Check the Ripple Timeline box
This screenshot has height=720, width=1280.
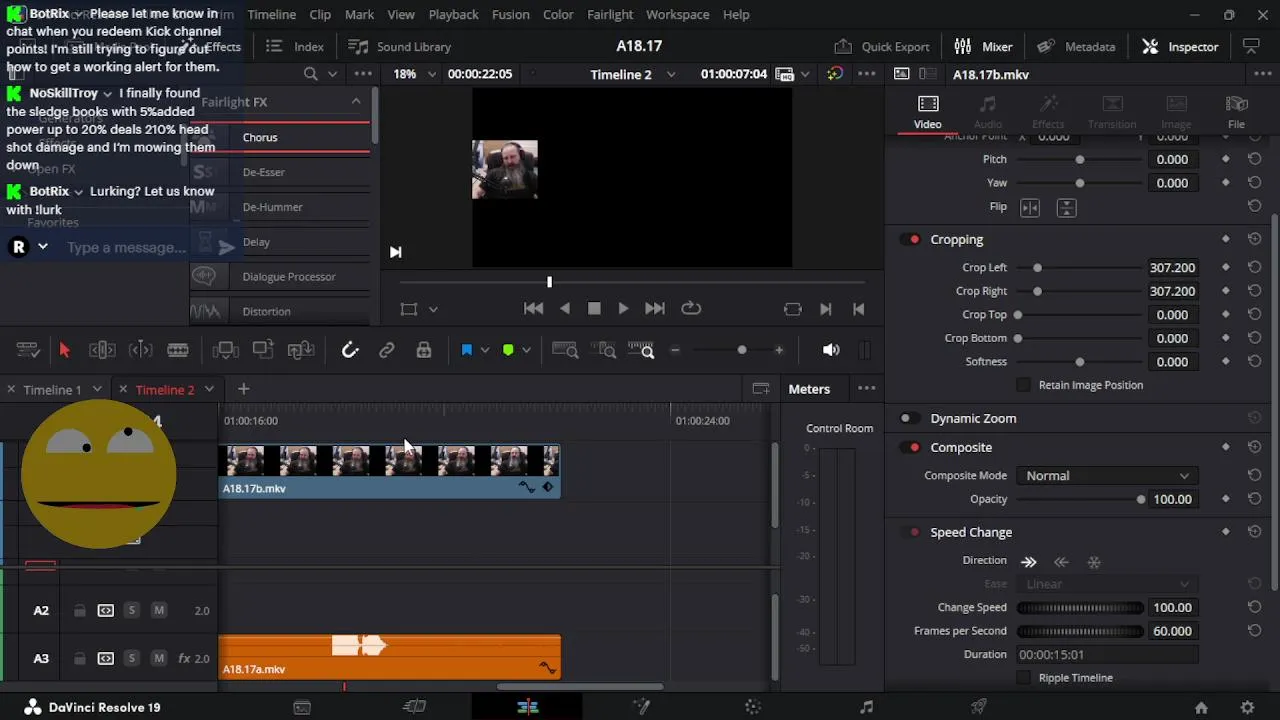point(1023,678)
